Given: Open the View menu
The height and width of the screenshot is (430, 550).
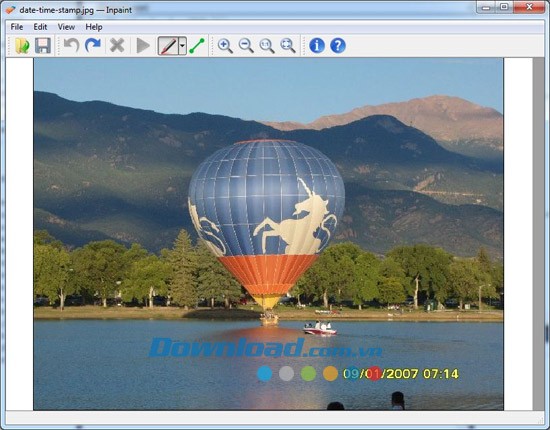Looking at the screenshot, I should [x=66, y=27].
